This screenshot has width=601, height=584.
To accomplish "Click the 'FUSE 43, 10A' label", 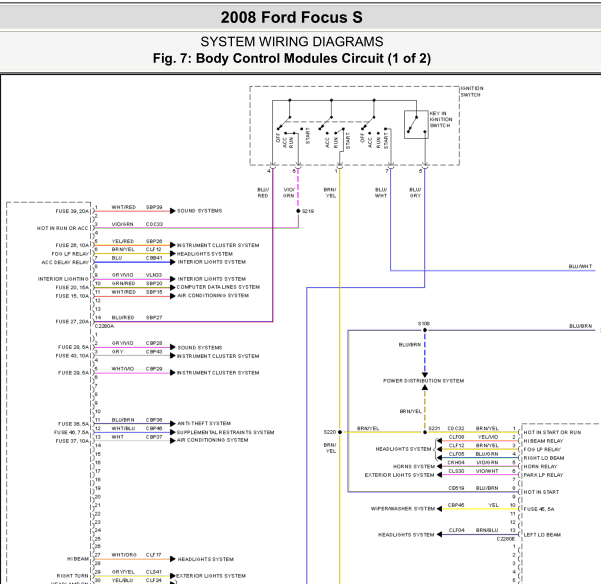I will [x=72, y=356].
